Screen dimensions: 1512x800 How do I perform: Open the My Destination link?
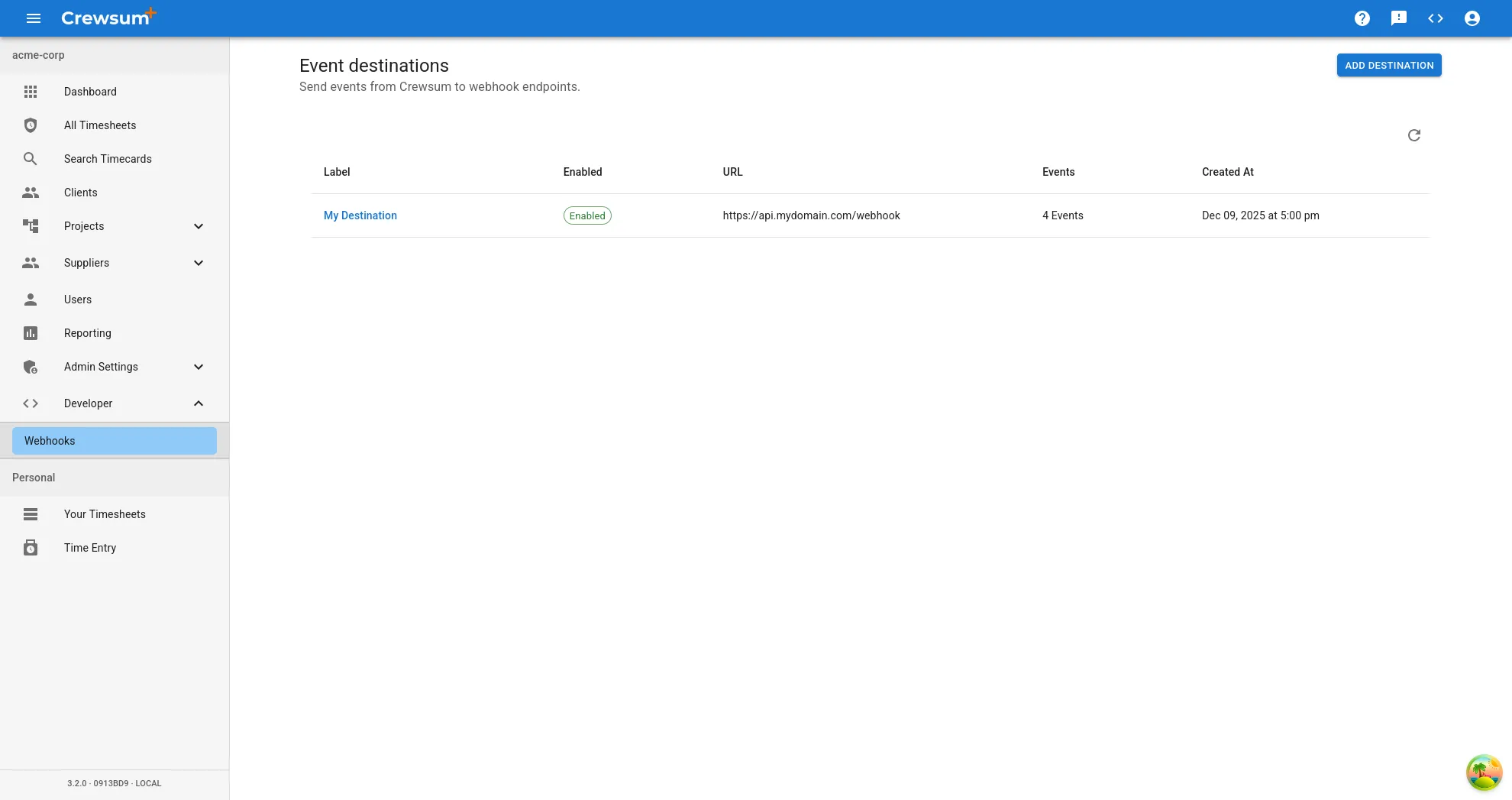[x=360, y=215]
